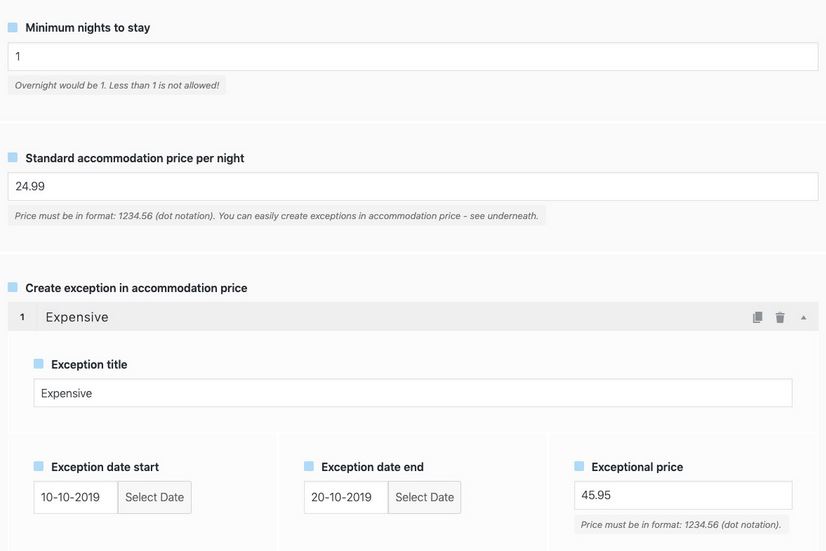Focus the standard price per night field

(413, 186)
